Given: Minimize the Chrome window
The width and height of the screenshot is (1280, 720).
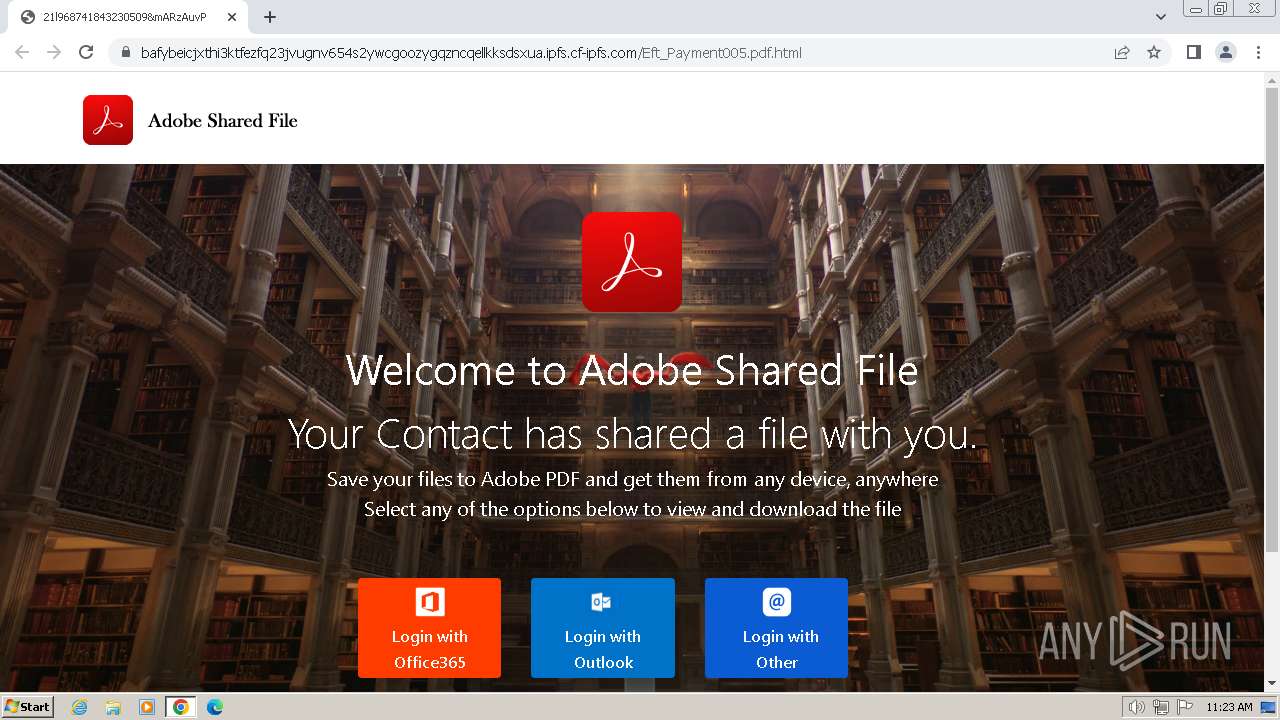Looking at the screenshot, I should [1195, 9].
